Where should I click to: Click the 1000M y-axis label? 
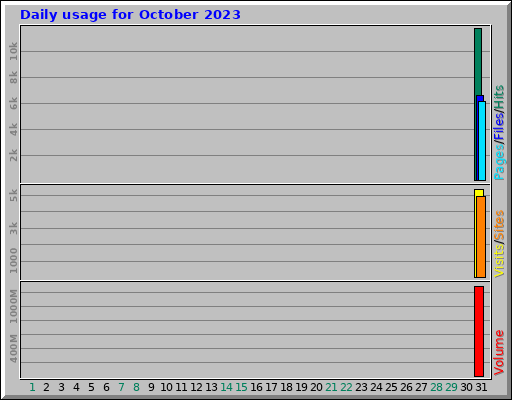(13, 306)
